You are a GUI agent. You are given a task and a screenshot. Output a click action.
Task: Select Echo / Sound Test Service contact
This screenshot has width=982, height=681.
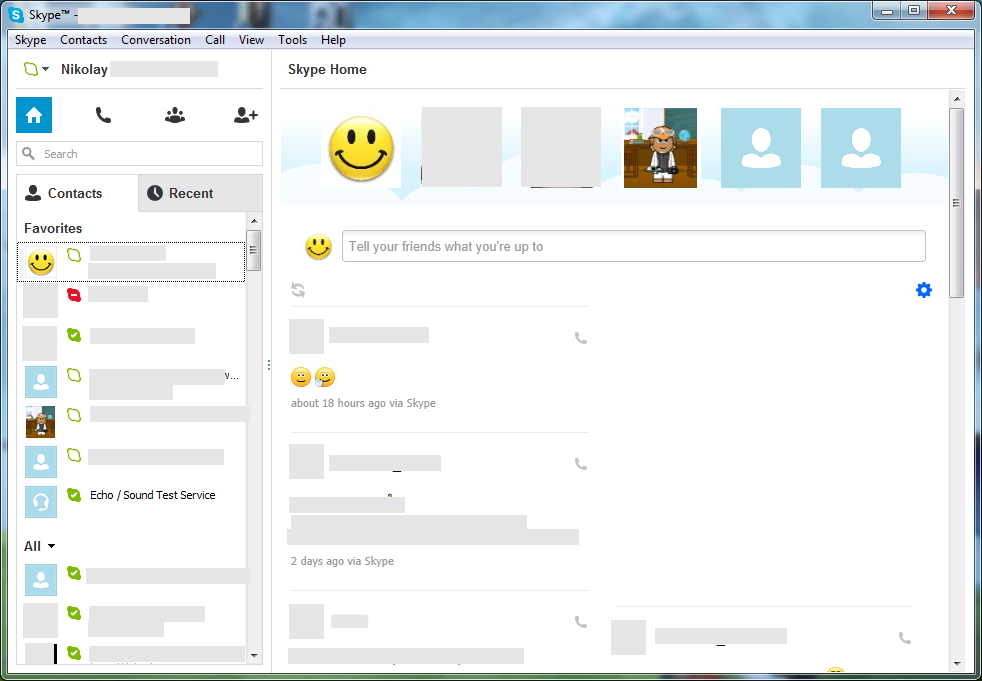[x=152, y=495]
